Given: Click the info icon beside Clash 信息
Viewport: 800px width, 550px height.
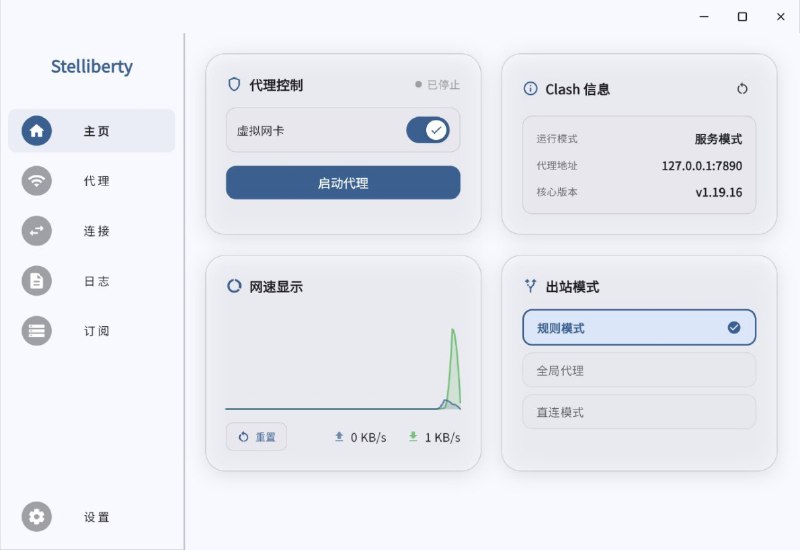Looking at the screenshot, I should (530, 89).
